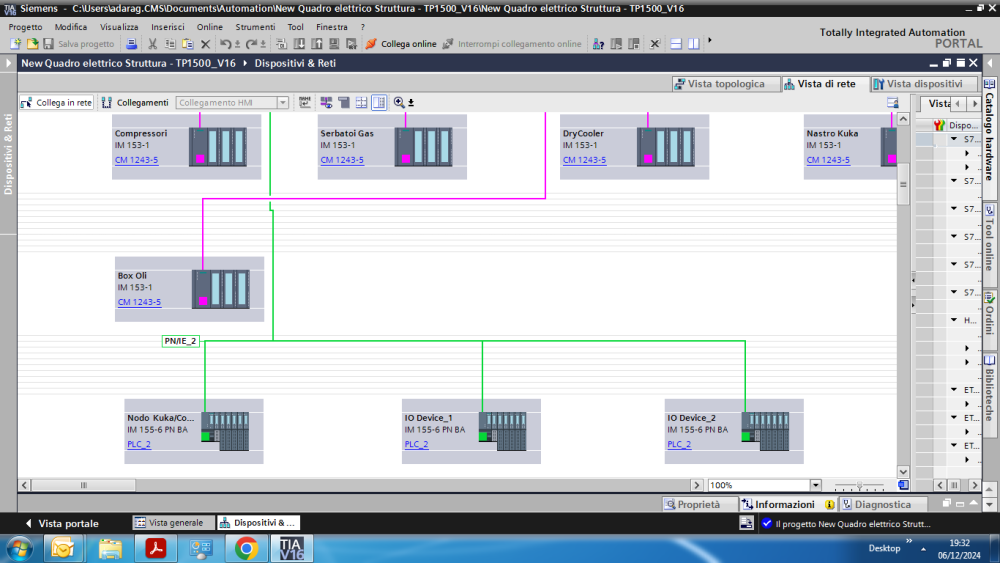Click the Copy toolbar icon
This screenshot has height=563, width=1000.
pyautogui.click(x=170, y=44)
